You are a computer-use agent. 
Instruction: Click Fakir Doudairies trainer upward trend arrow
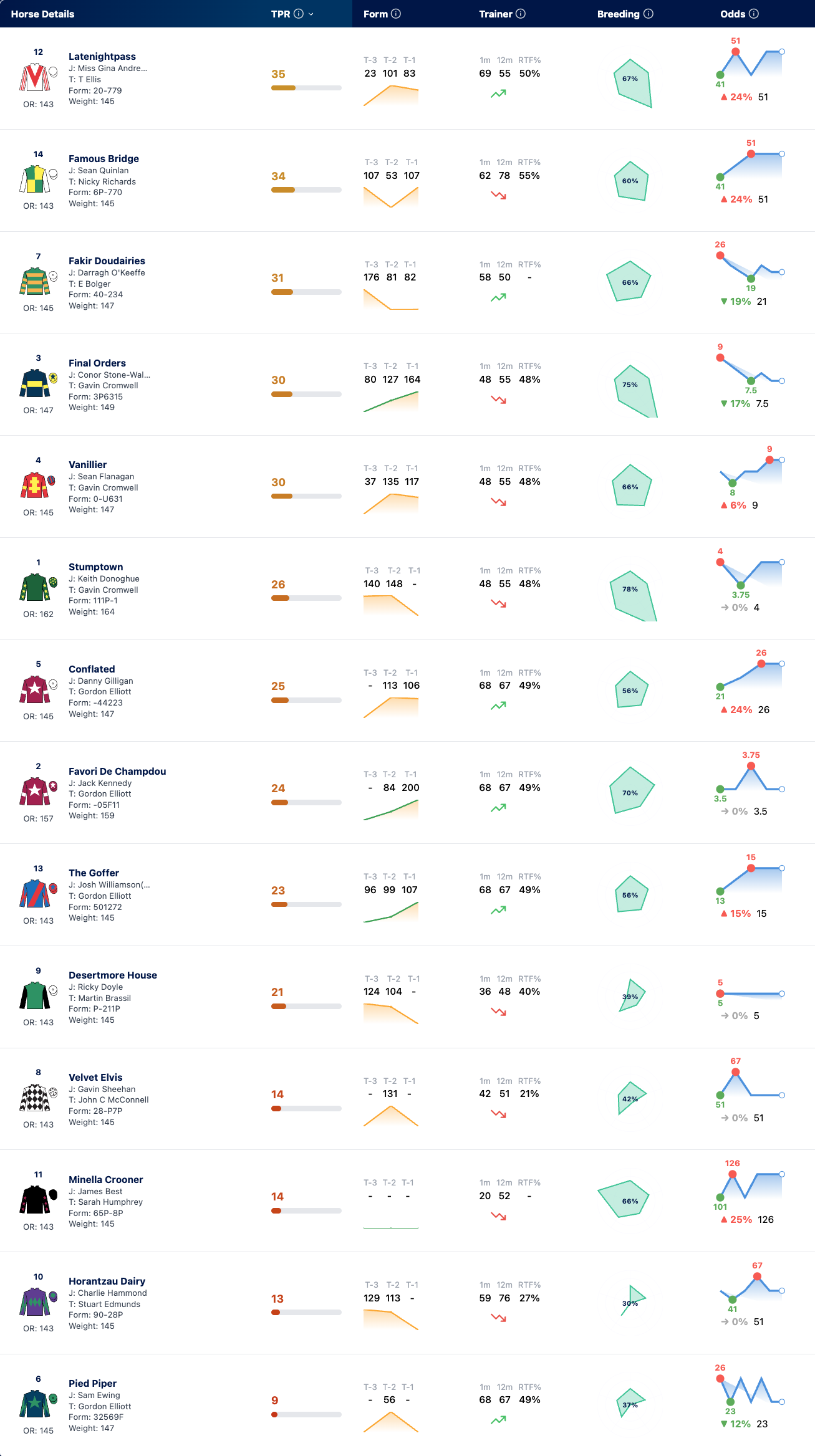(498, 298)
